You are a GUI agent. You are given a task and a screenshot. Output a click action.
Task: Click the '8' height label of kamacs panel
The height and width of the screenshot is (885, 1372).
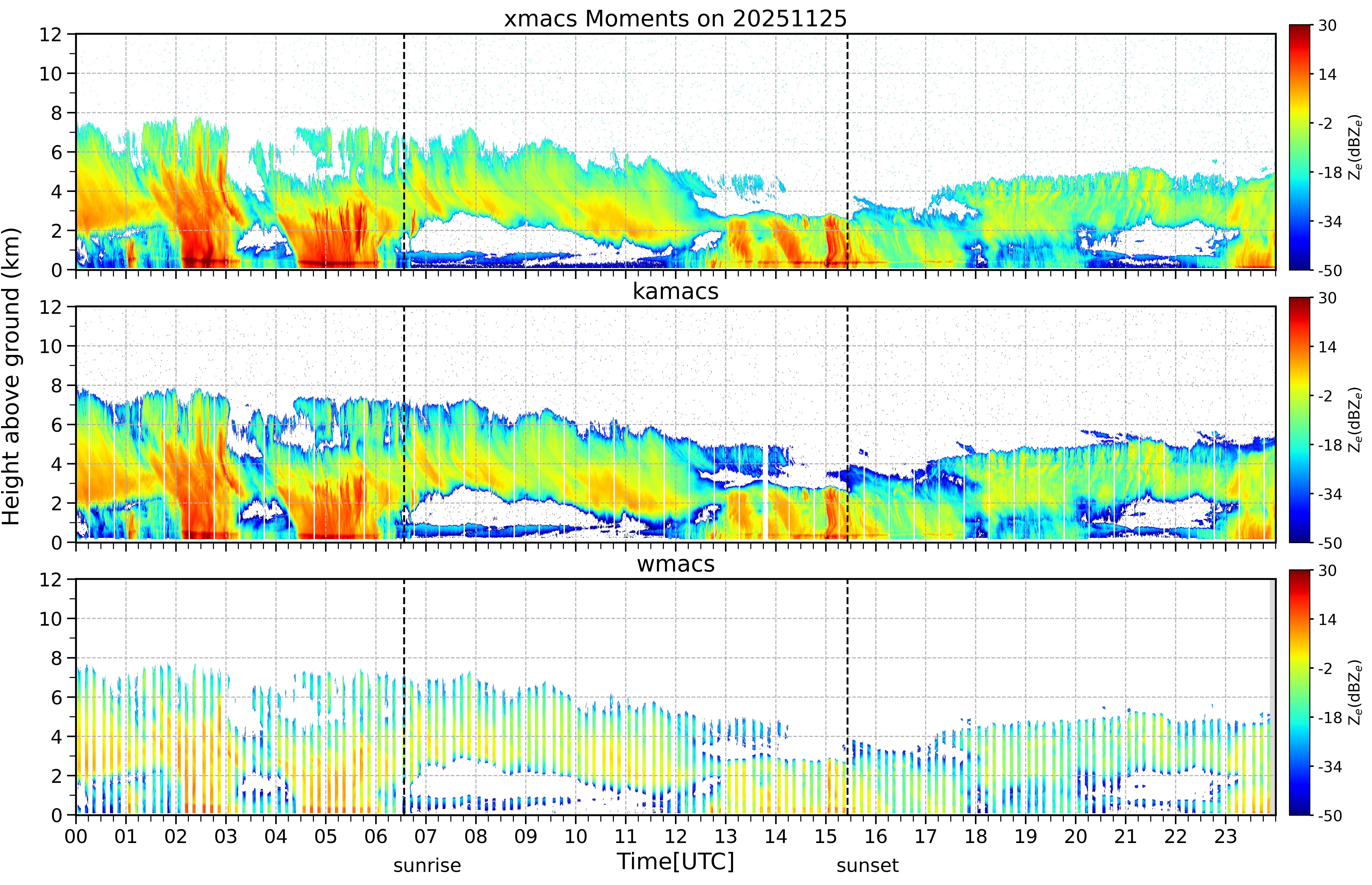click(x=56, y=386)
